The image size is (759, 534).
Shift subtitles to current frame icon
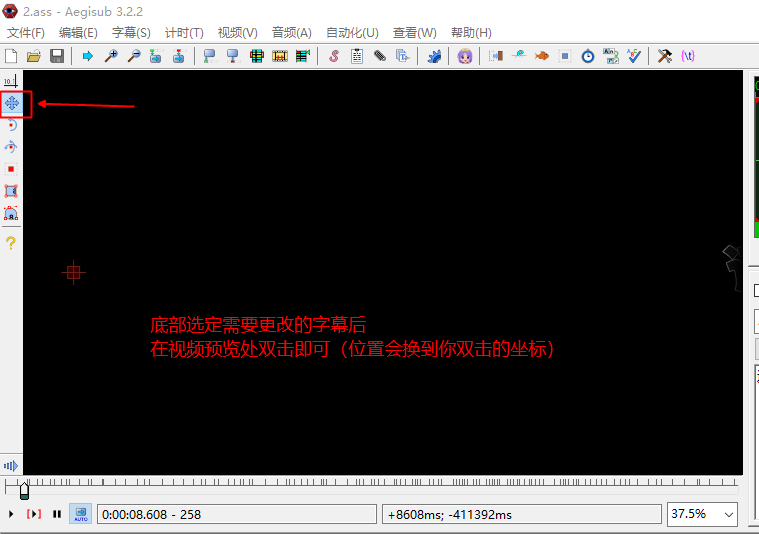303,56
